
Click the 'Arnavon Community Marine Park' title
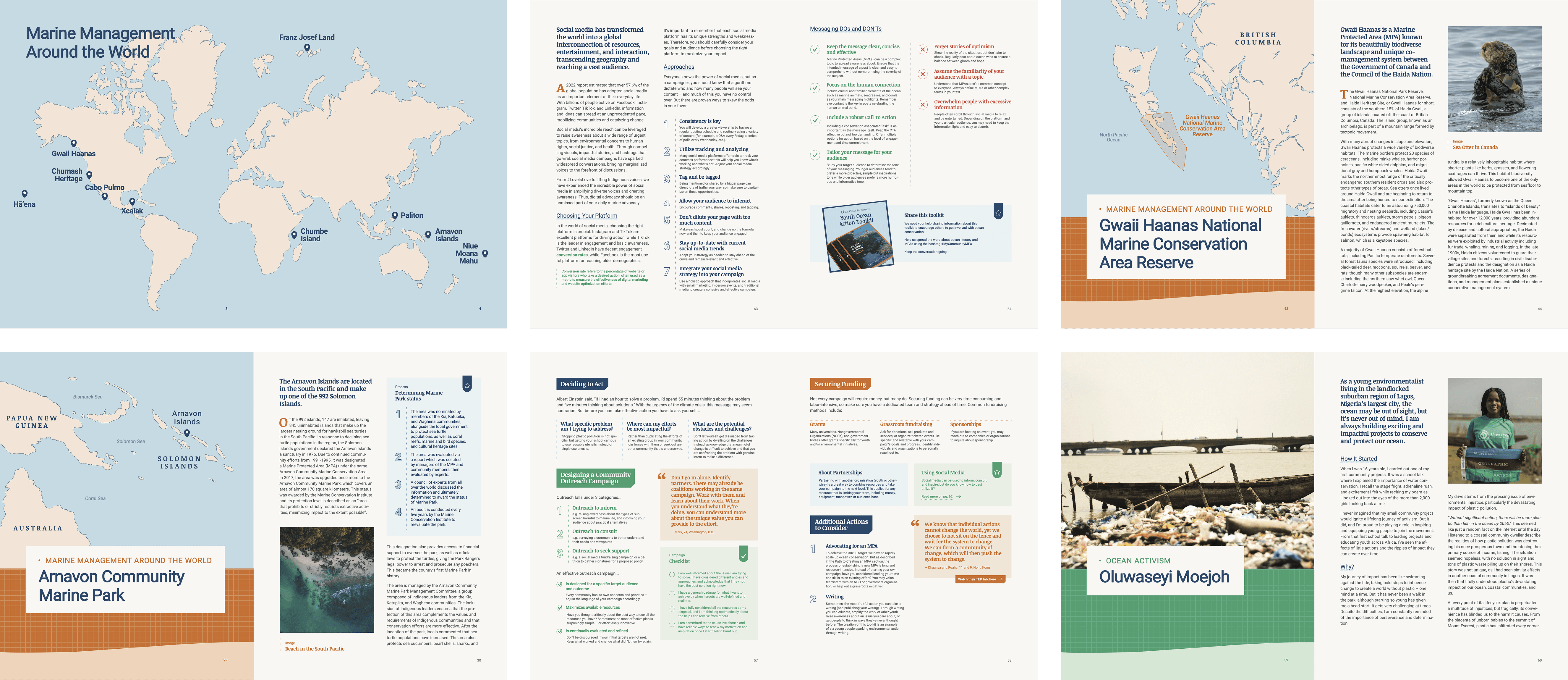[111, 586]
